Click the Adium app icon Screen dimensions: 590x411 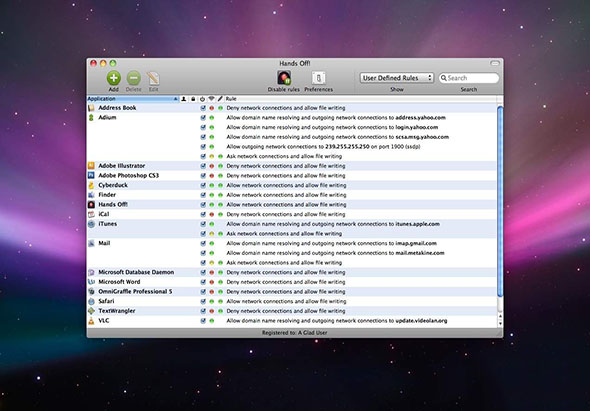[91, 117]
